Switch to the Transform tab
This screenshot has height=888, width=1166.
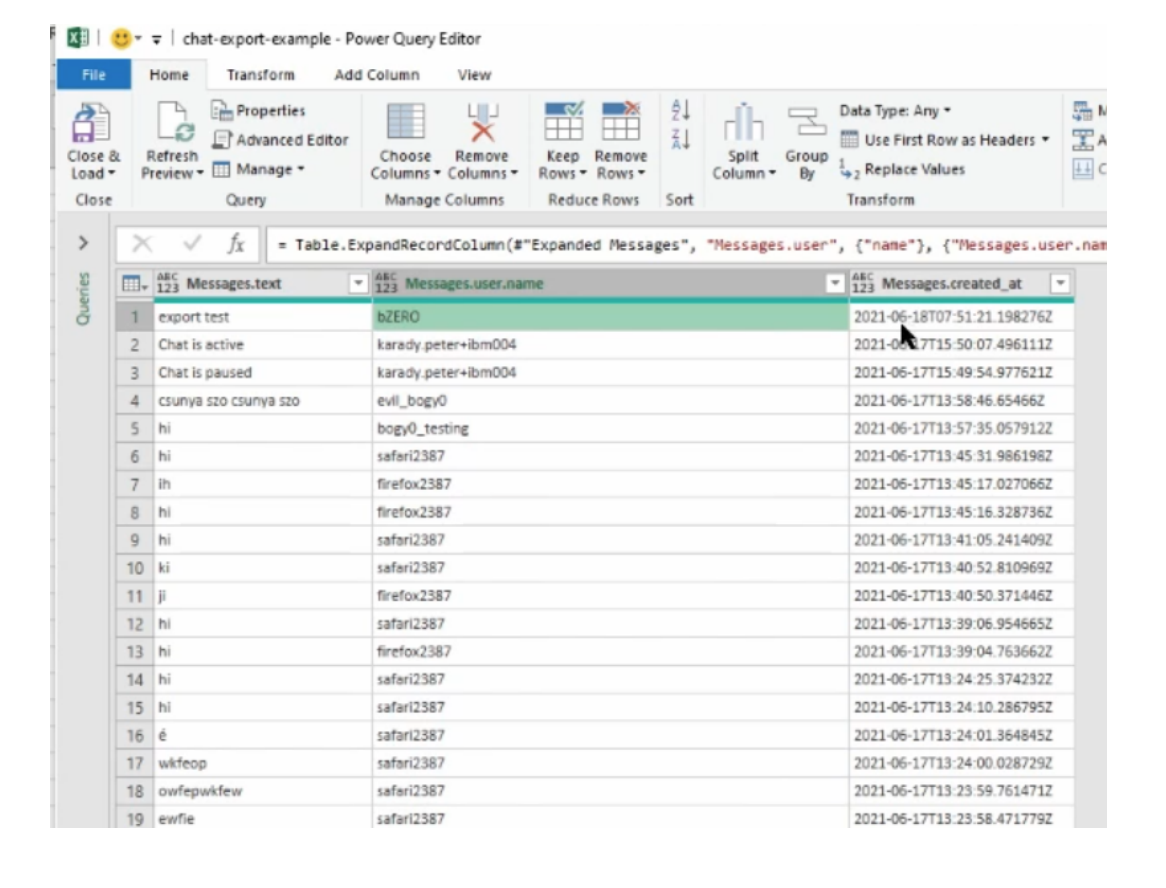tap(260, 74)
